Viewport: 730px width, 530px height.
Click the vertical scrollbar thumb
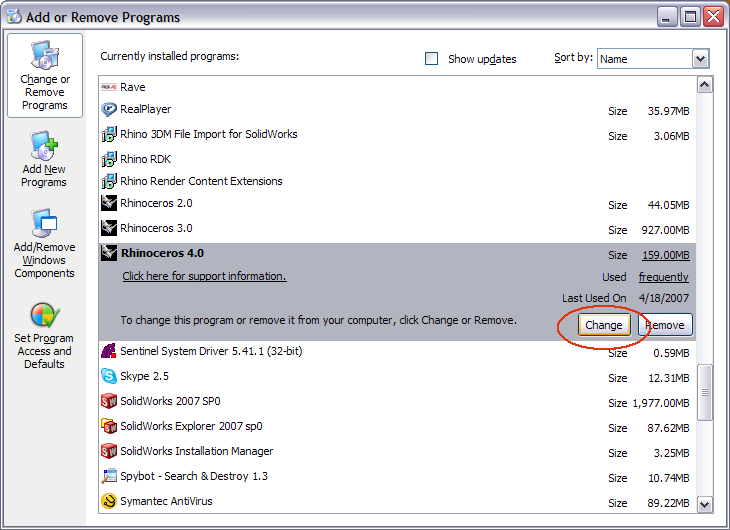pos(704,393)
